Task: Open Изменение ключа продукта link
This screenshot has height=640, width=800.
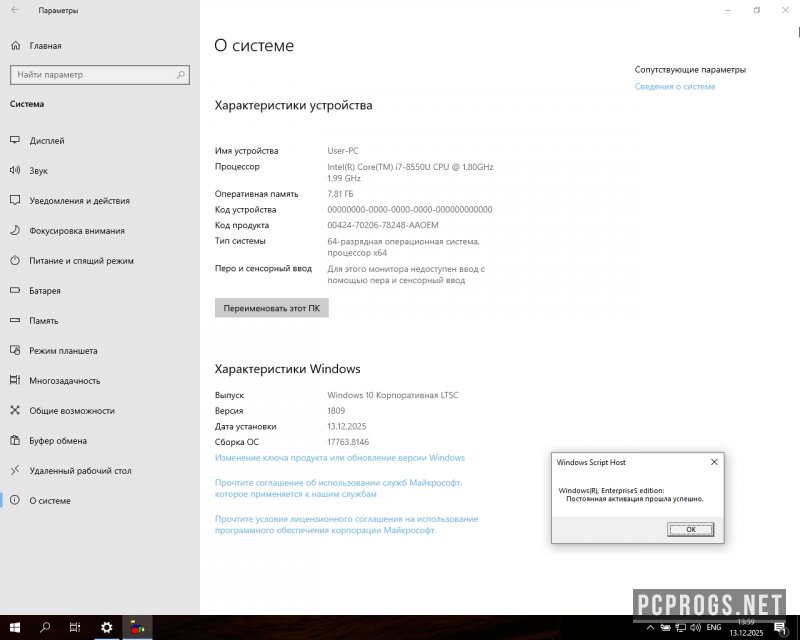Action: pyautogui.click(x=340, y=458)
